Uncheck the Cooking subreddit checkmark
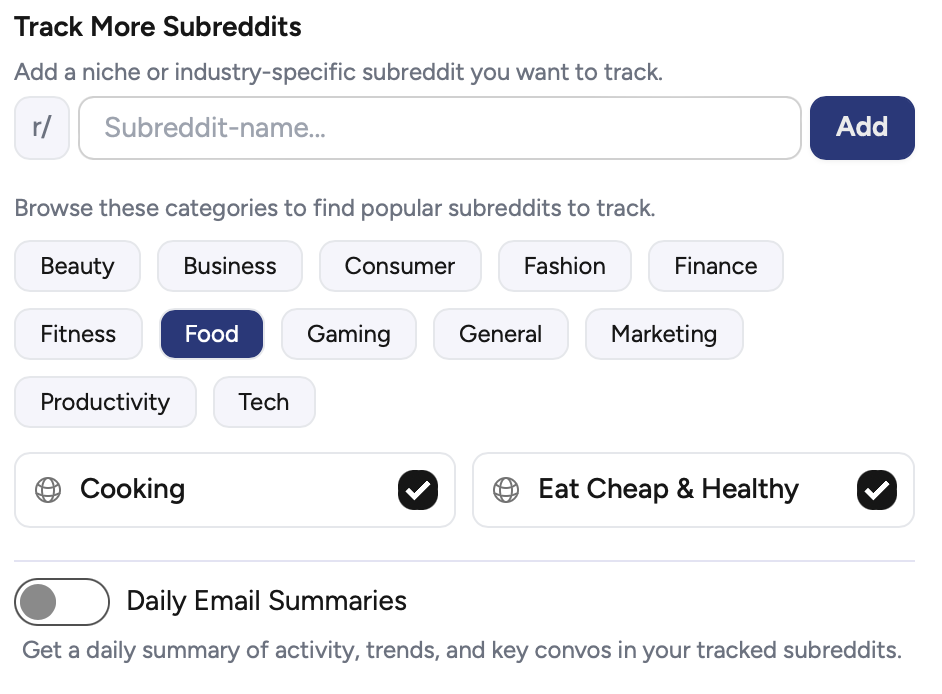The width and height of the screenshot is (942, 694). [x=418, y=490]
